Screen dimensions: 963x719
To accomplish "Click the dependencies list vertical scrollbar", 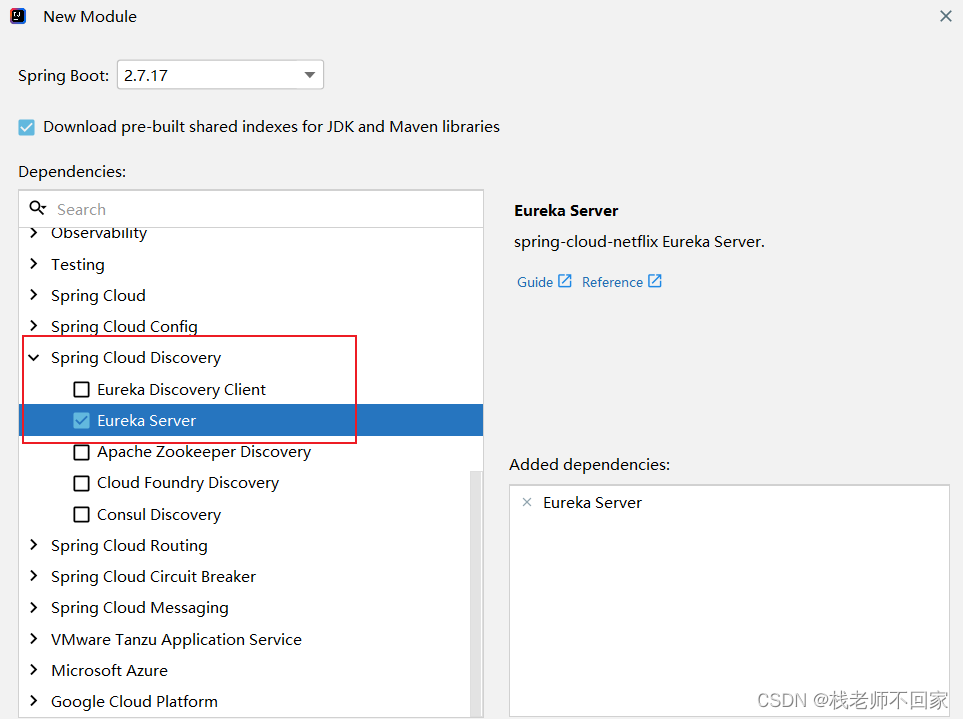I will pyautogui.click(x=475, y=593).
